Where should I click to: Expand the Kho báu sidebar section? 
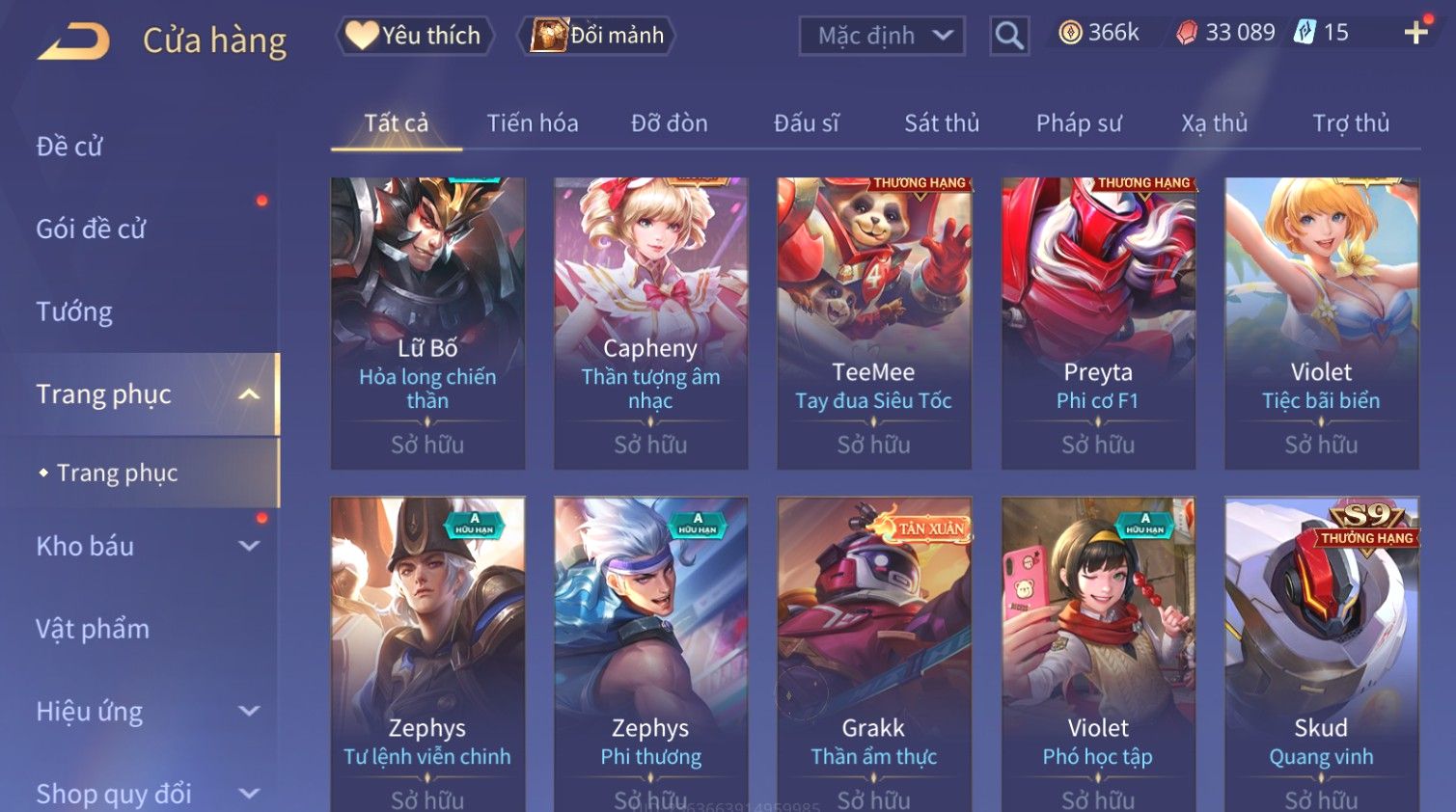(249, 546)
